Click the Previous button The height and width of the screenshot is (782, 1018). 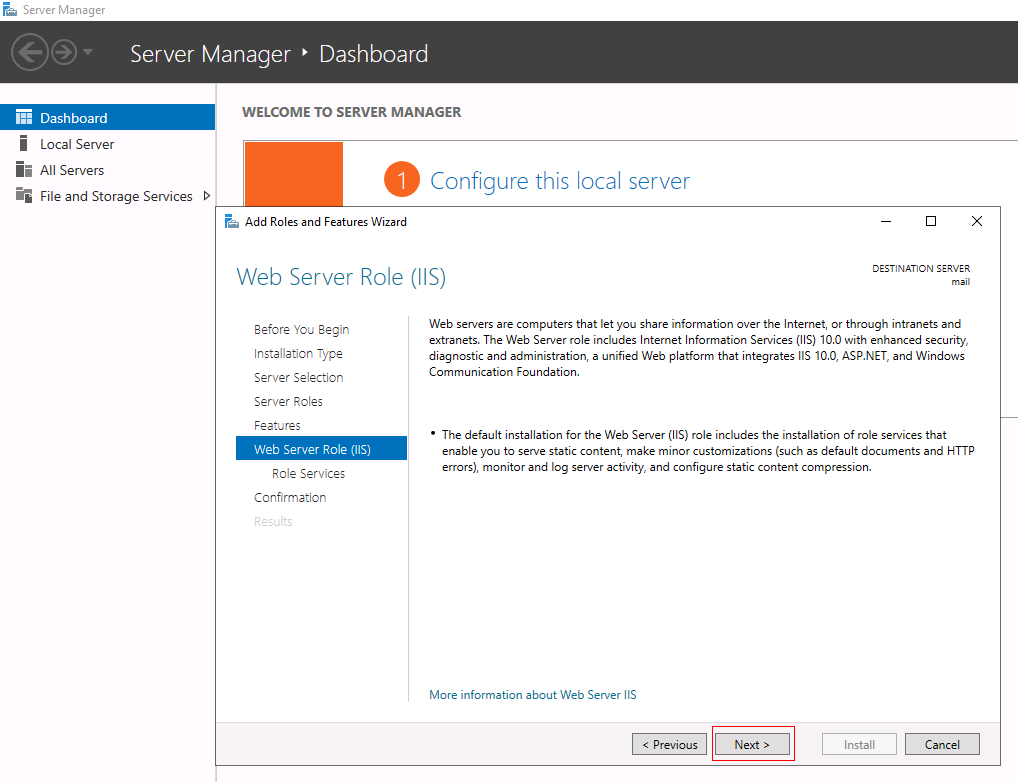[669, 744]
